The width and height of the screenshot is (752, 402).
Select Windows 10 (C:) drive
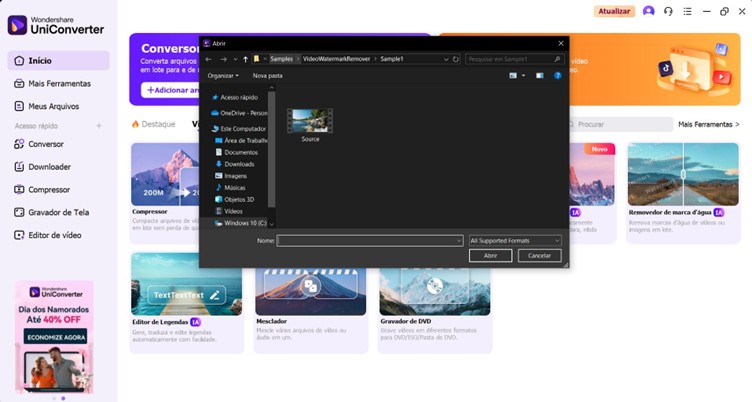pos(240,223)
